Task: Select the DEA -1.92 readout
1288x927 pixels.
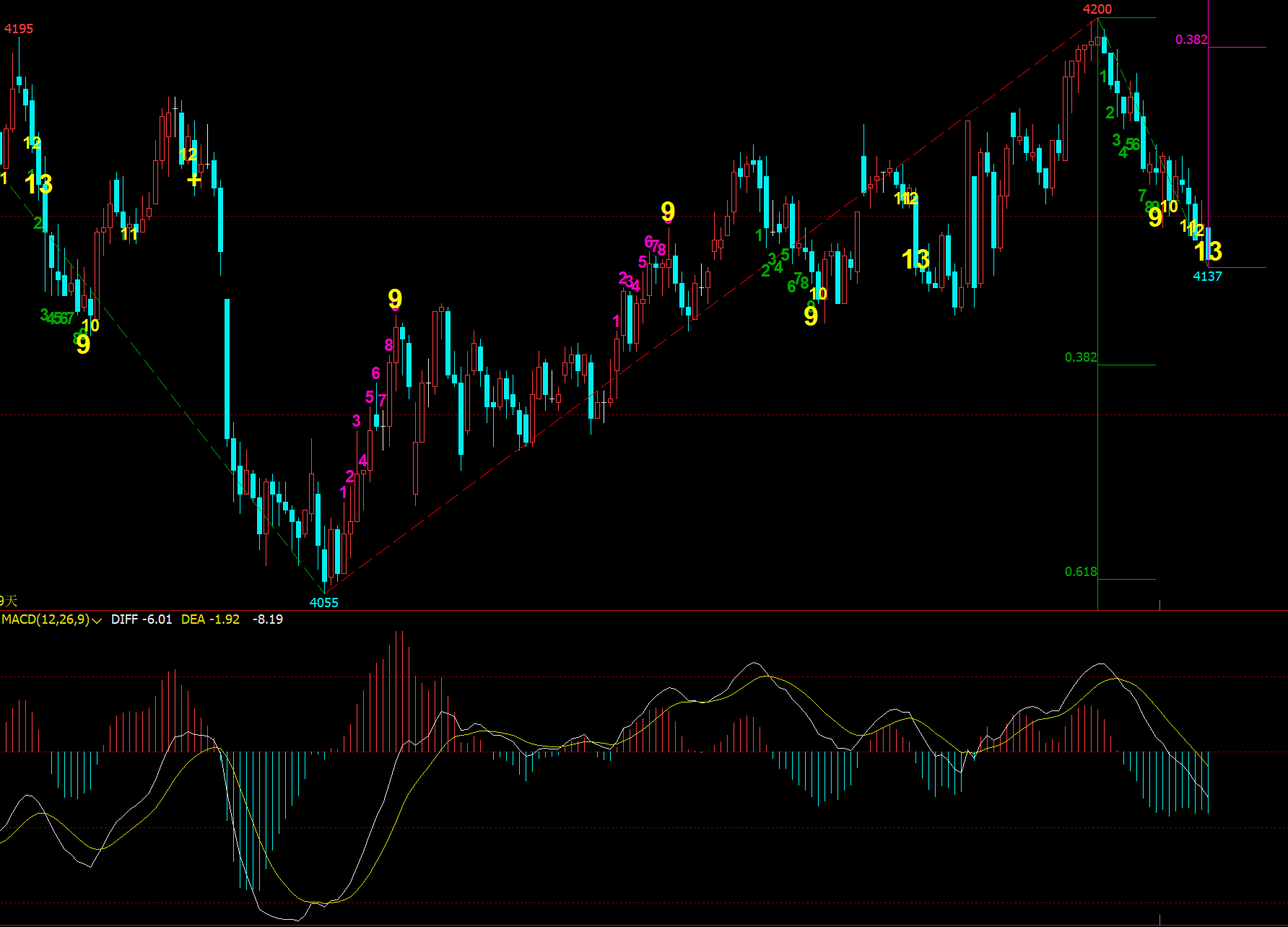Action: (210, 619)
